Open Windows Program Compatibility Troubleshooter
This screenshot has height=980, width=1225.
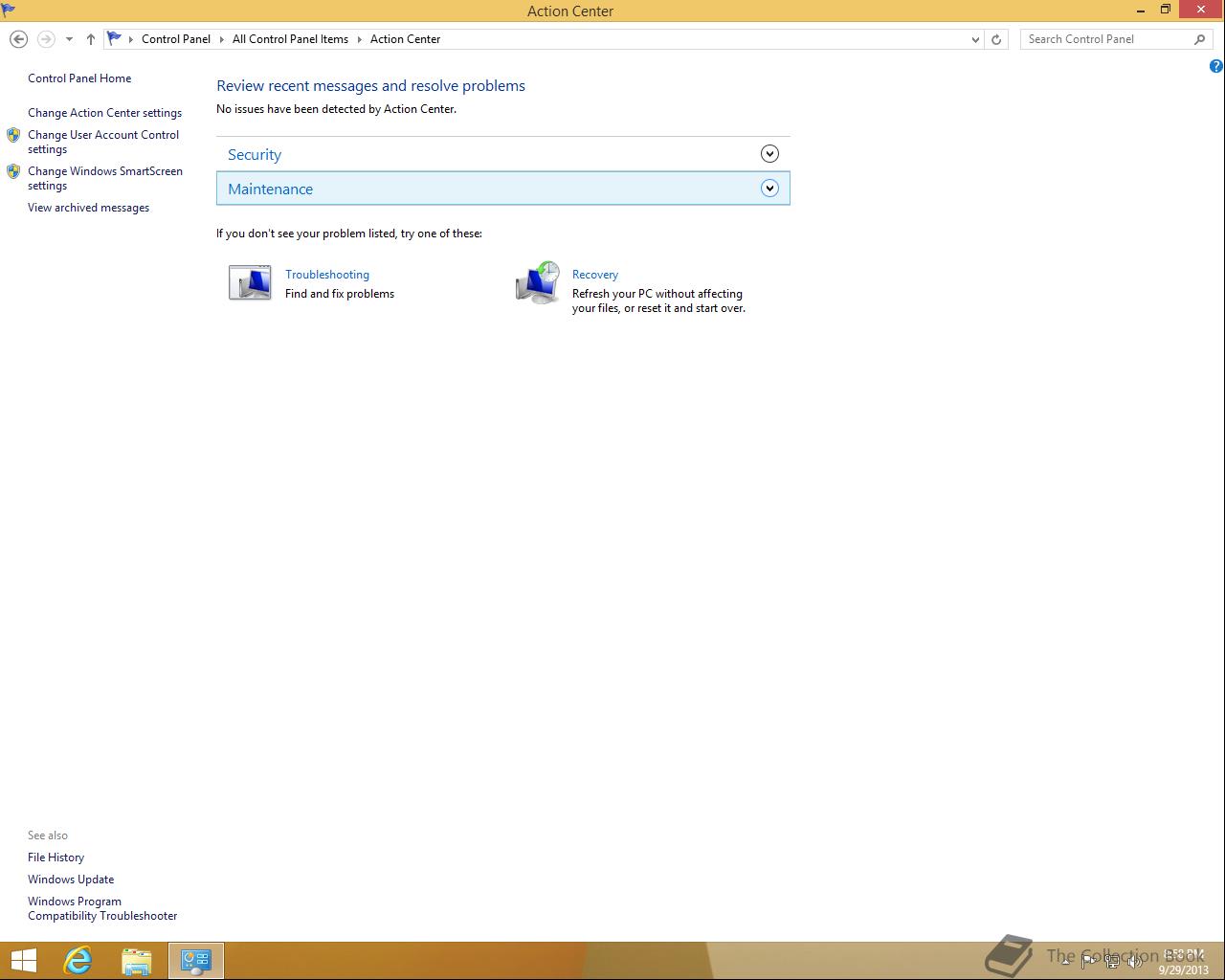102,908
